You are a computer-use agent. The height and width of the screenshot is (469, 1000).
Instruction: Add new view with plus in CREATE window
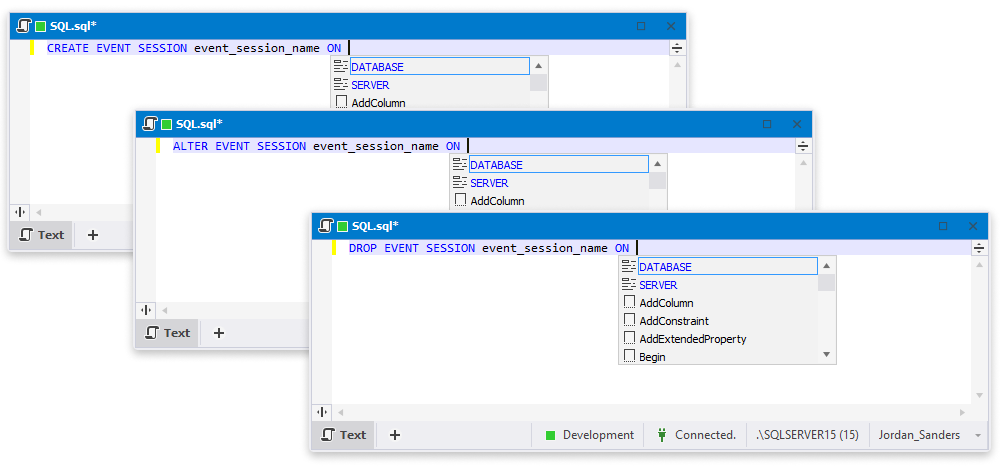[x=92, y=235]
